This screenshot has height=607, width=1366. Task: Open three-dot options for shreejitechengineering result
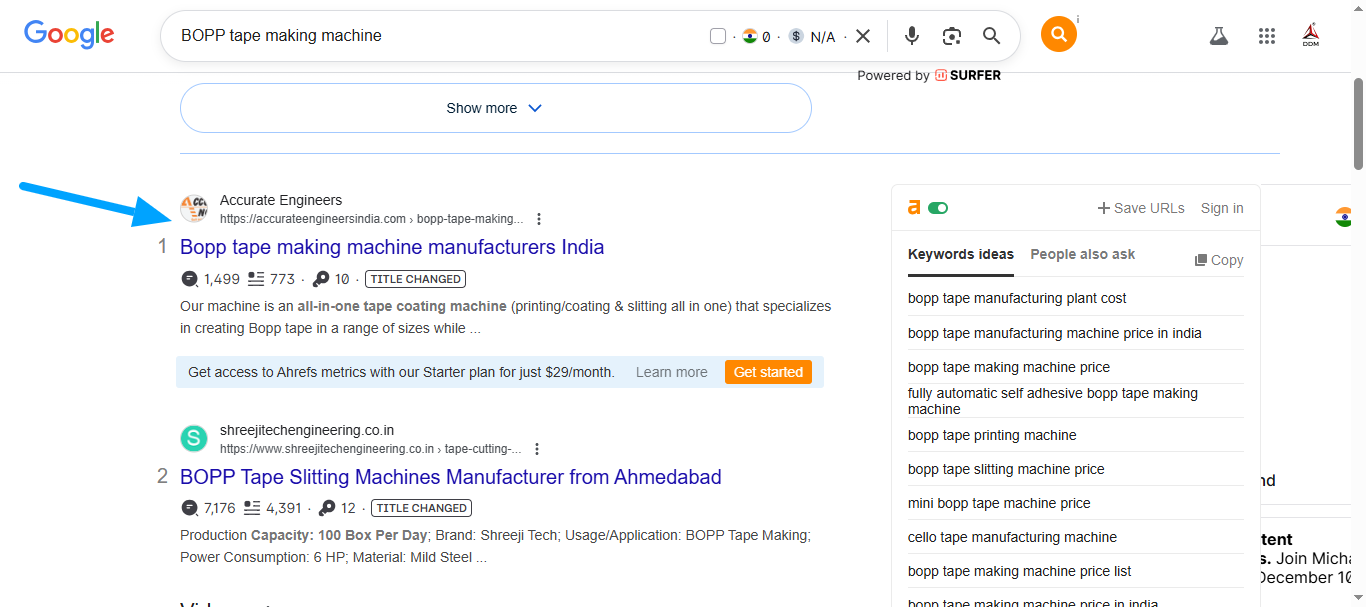coord(537,449)
